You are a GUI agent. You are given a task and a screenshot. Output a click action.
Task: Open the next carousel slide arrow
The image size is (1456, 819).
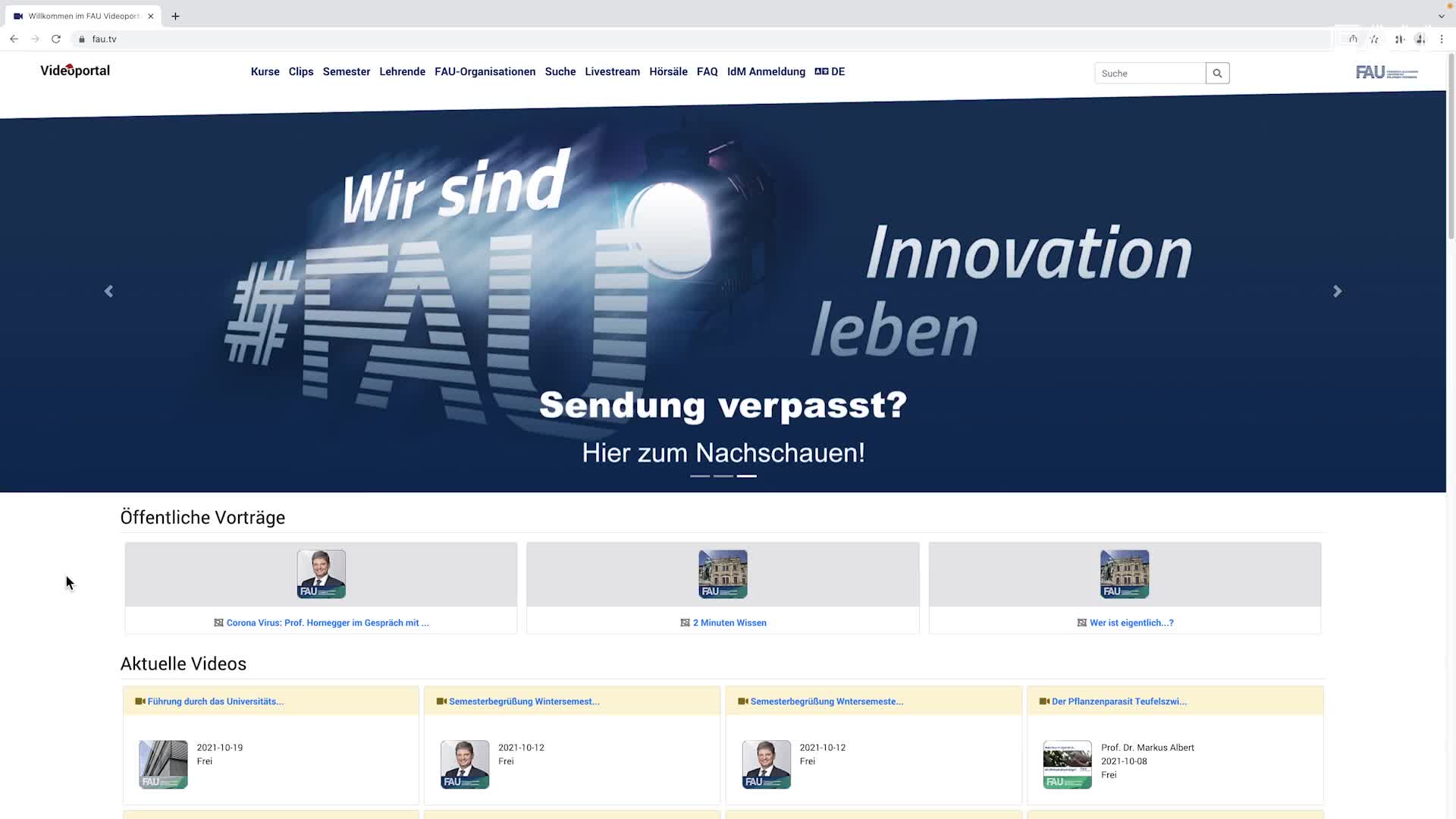[1337, 290]
